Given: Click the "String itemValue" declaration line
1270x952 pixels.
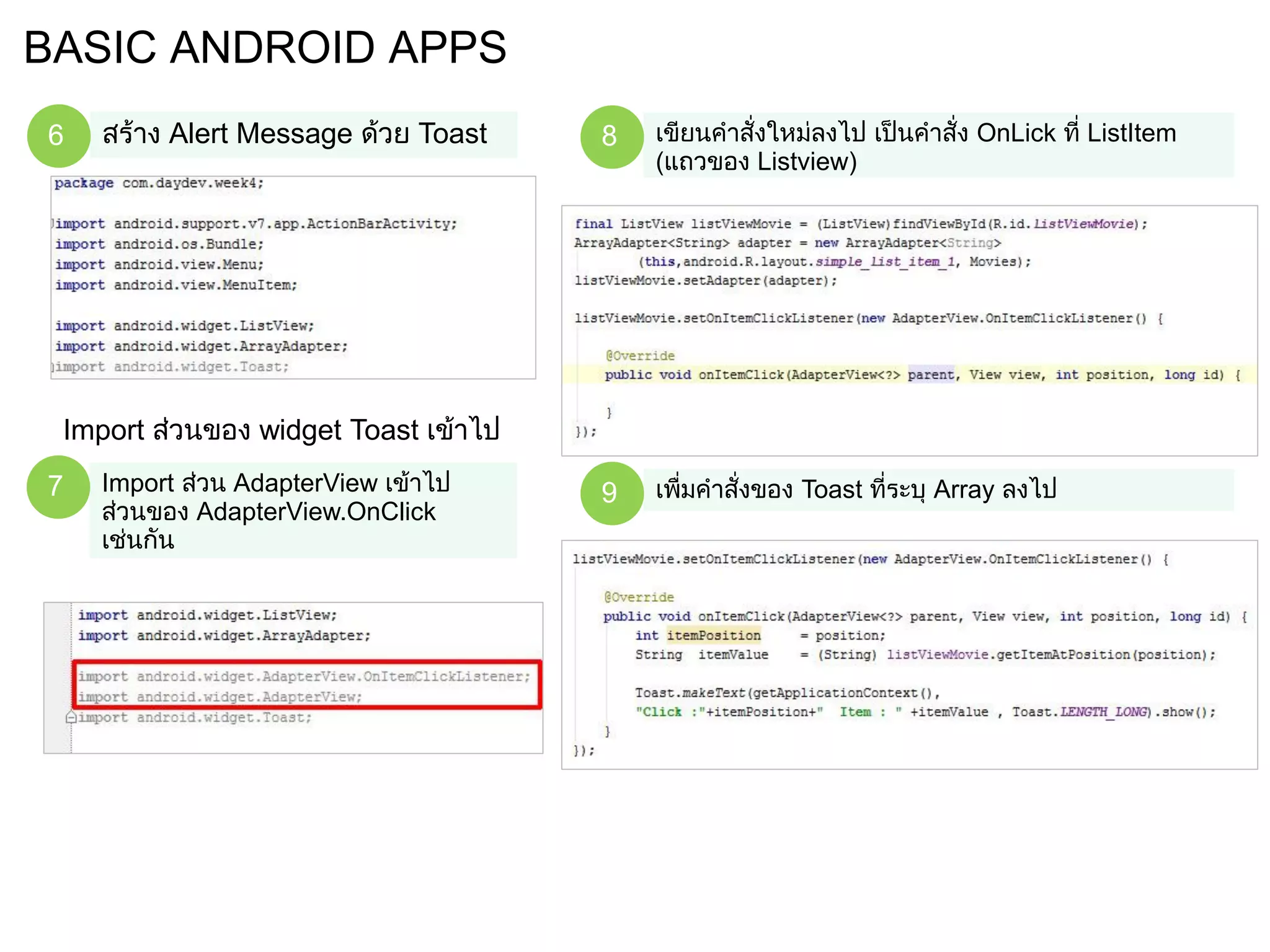Looking at the screenshot, I should (x=925, y=654).
